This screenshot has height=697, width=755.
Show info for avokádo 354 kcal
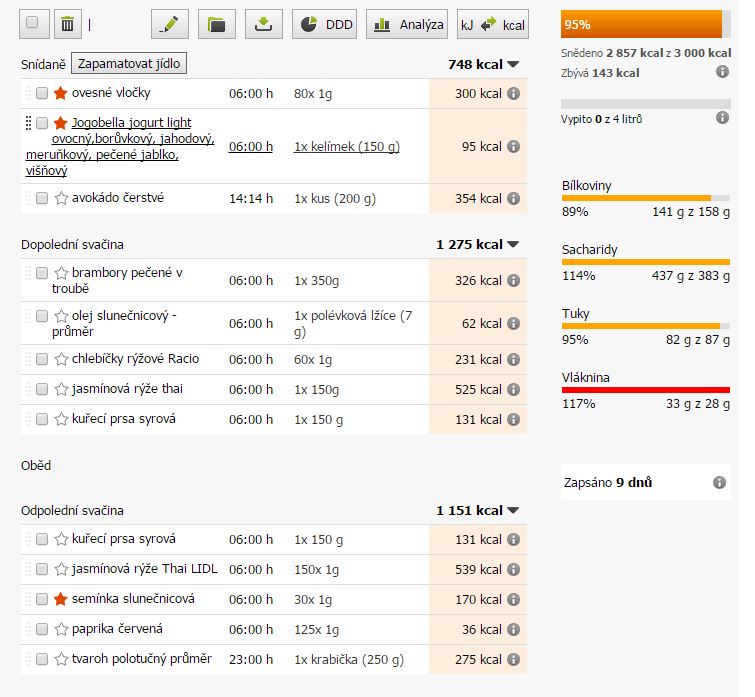(514, 198)
